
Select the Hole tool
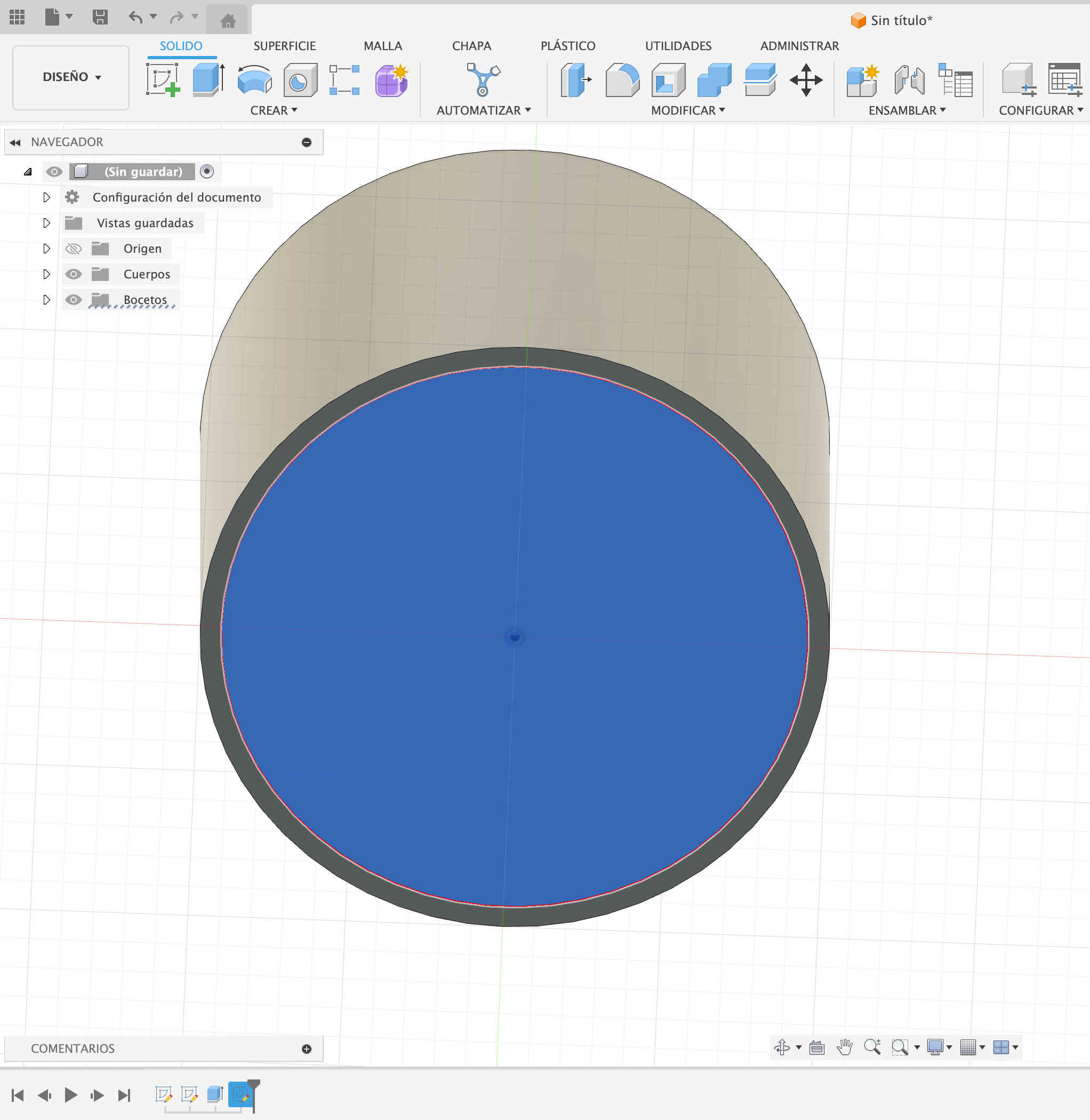(x=300, y=79)
